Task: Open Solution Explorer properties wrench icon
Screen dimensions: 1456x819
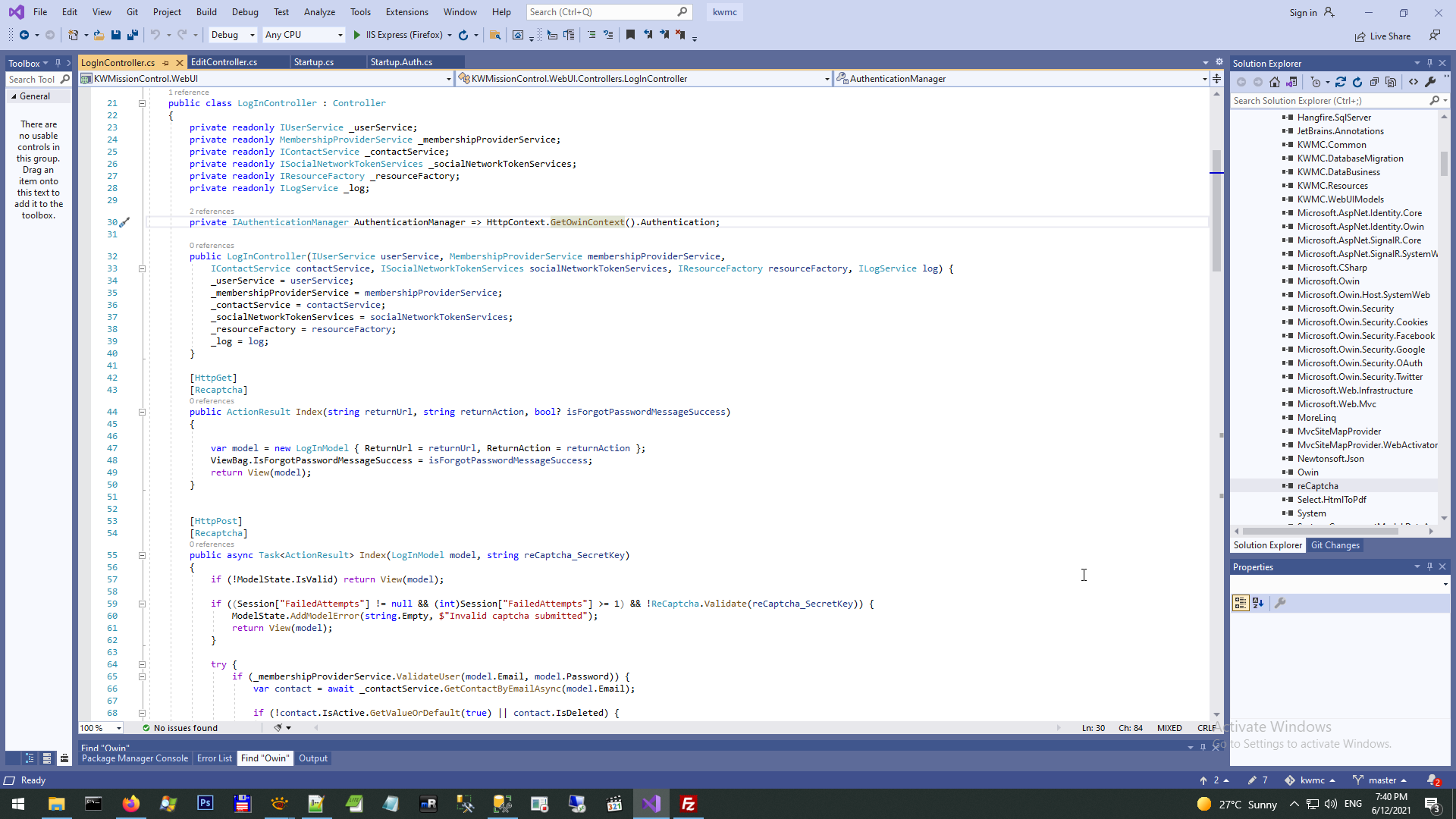Action: pos(1430,82)
